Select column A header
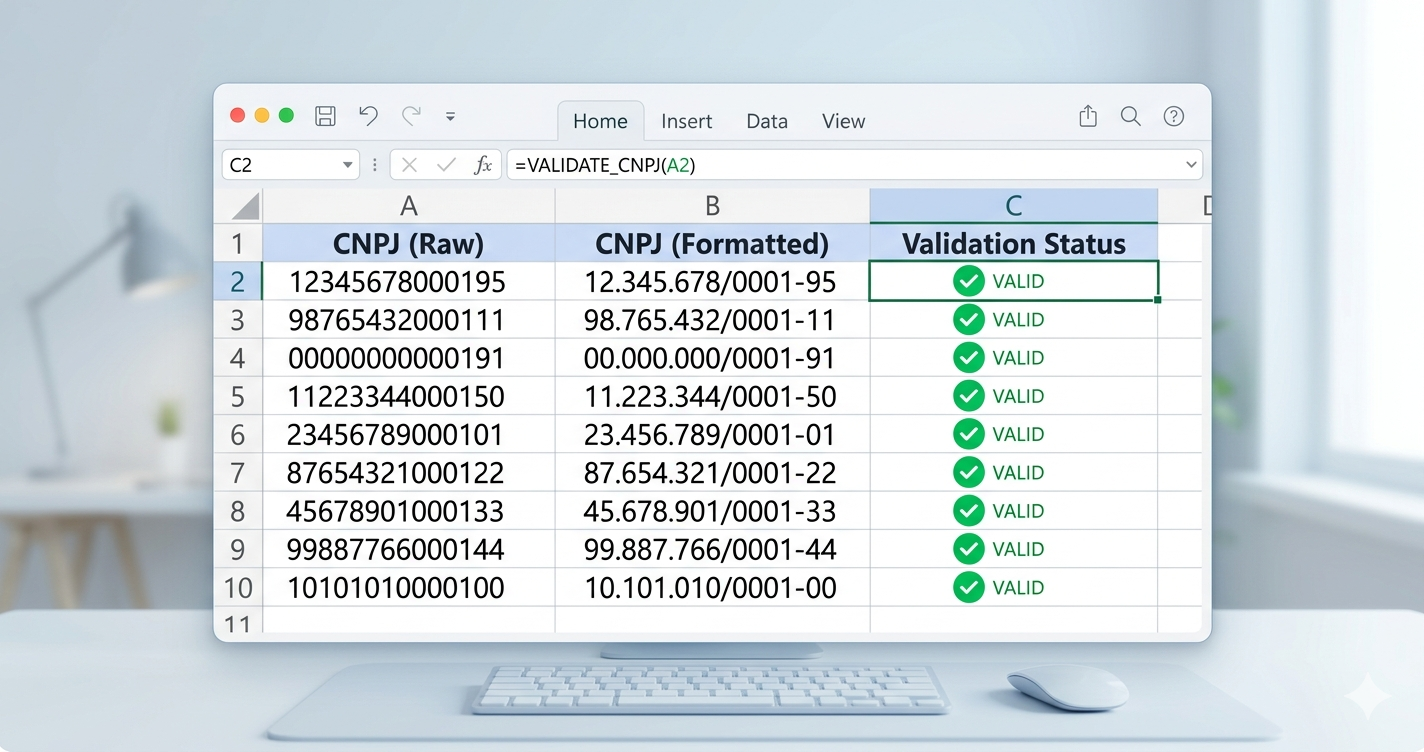Viewport: 1424px width, 752px height. click(x=408, y=205)
